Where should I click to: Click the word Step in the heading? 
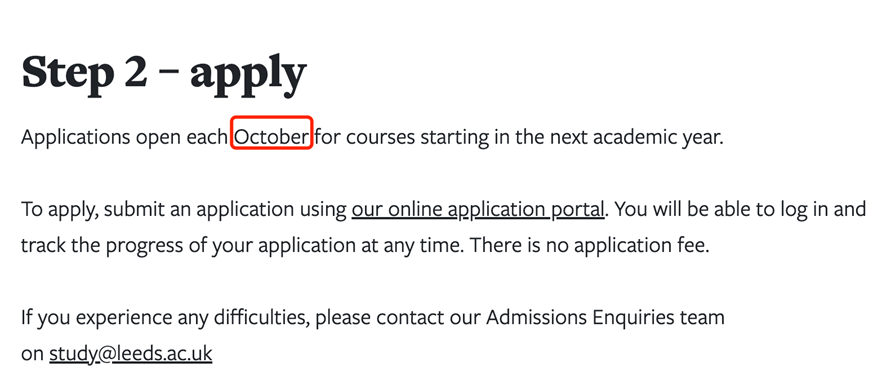click(x=68, y=73)
